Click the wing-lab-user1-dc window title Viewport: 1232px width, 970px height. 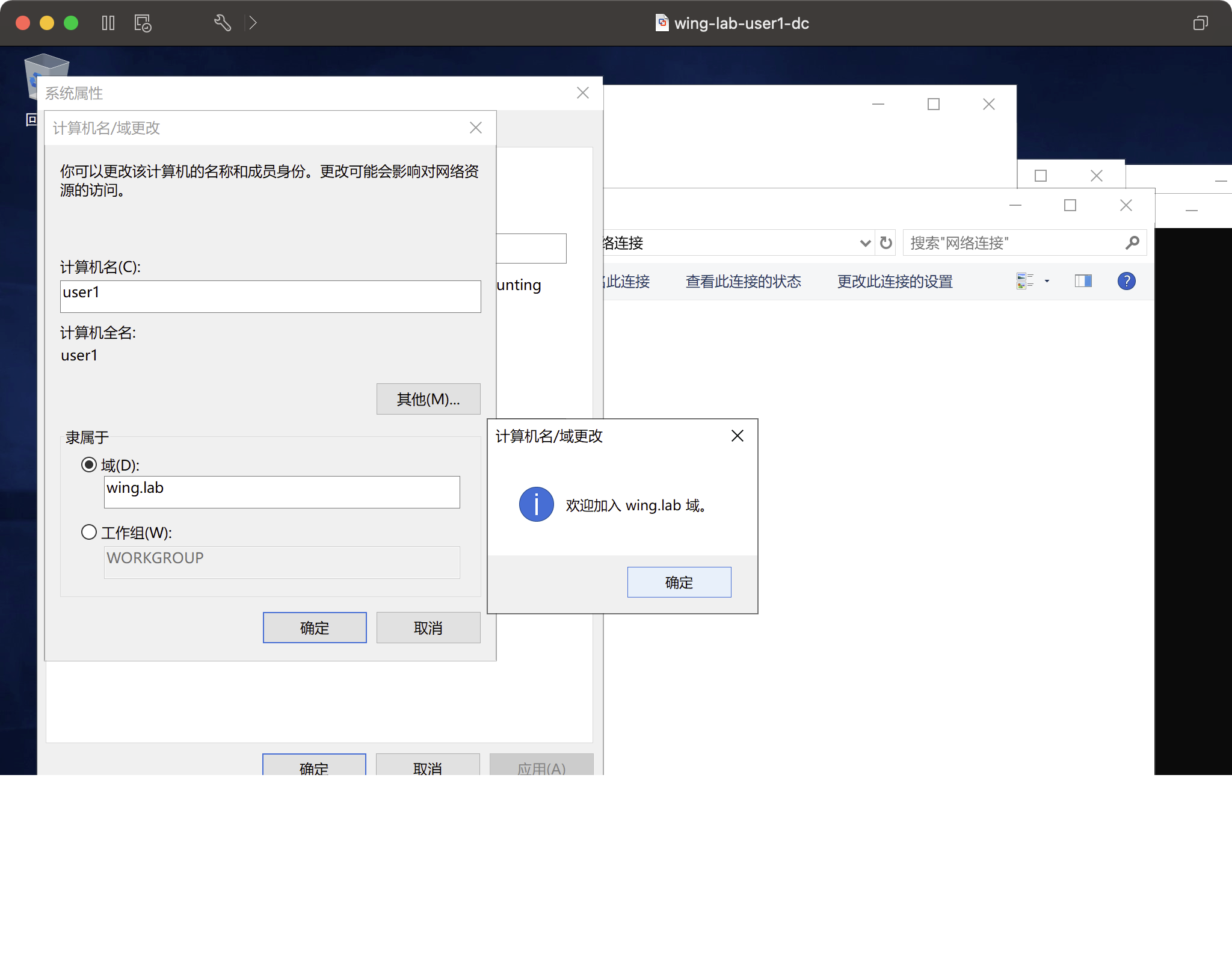[x=741, y=23]
